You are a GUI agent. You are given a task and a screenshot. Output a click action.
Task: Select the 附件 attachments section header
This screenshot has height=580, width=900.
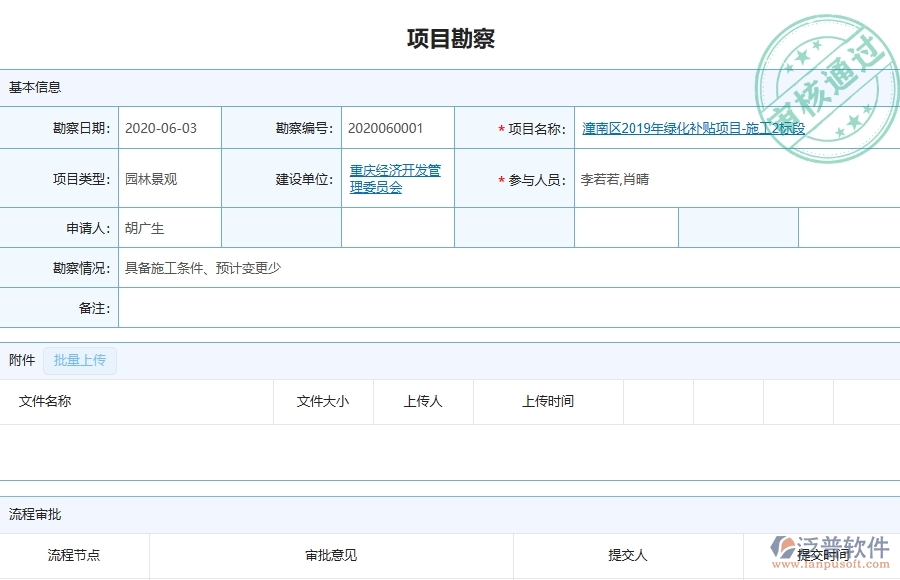(x=20, y=360)
